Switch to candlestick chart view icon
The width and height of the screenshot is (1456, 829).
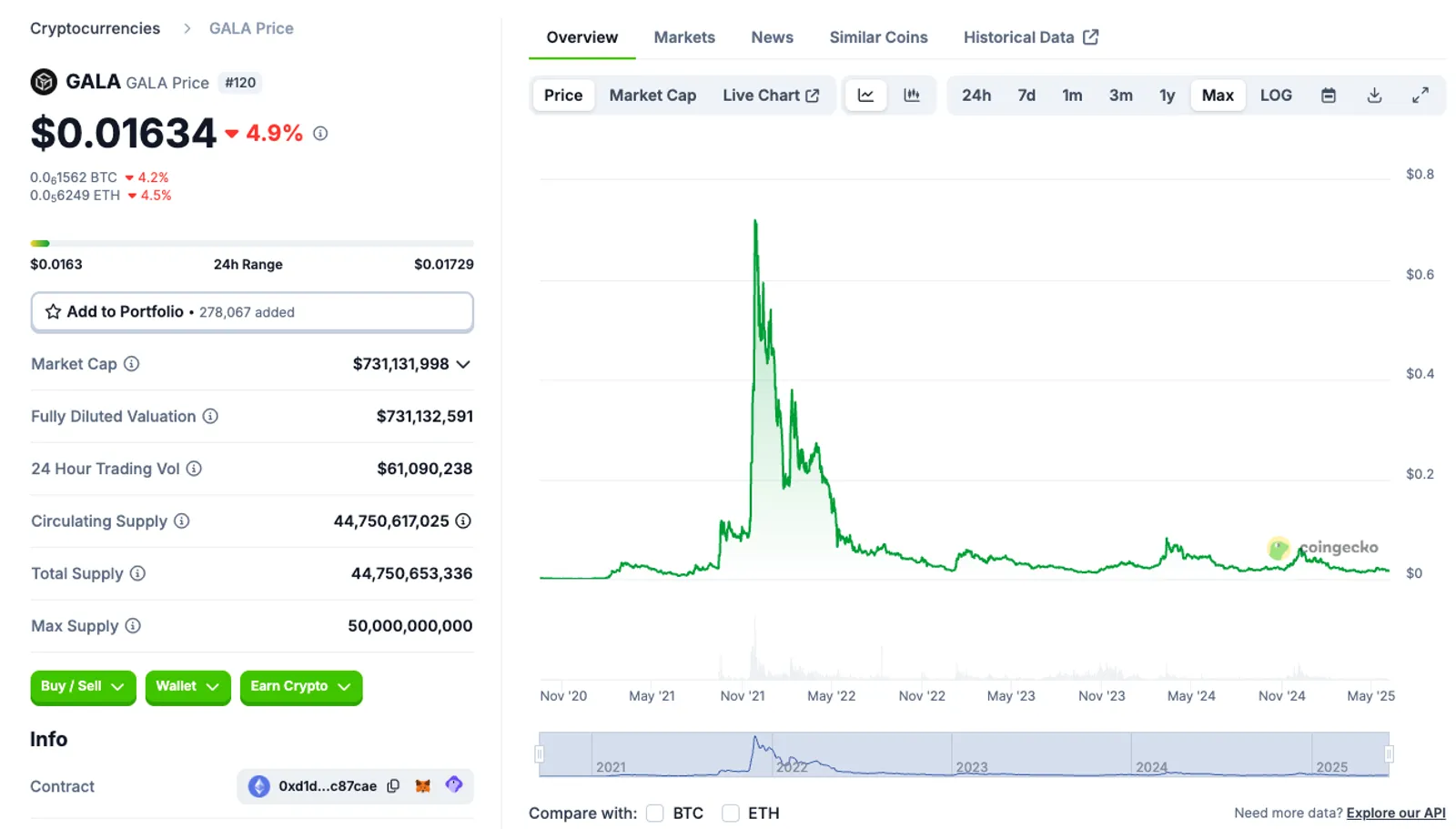click(x=911, y=95)
